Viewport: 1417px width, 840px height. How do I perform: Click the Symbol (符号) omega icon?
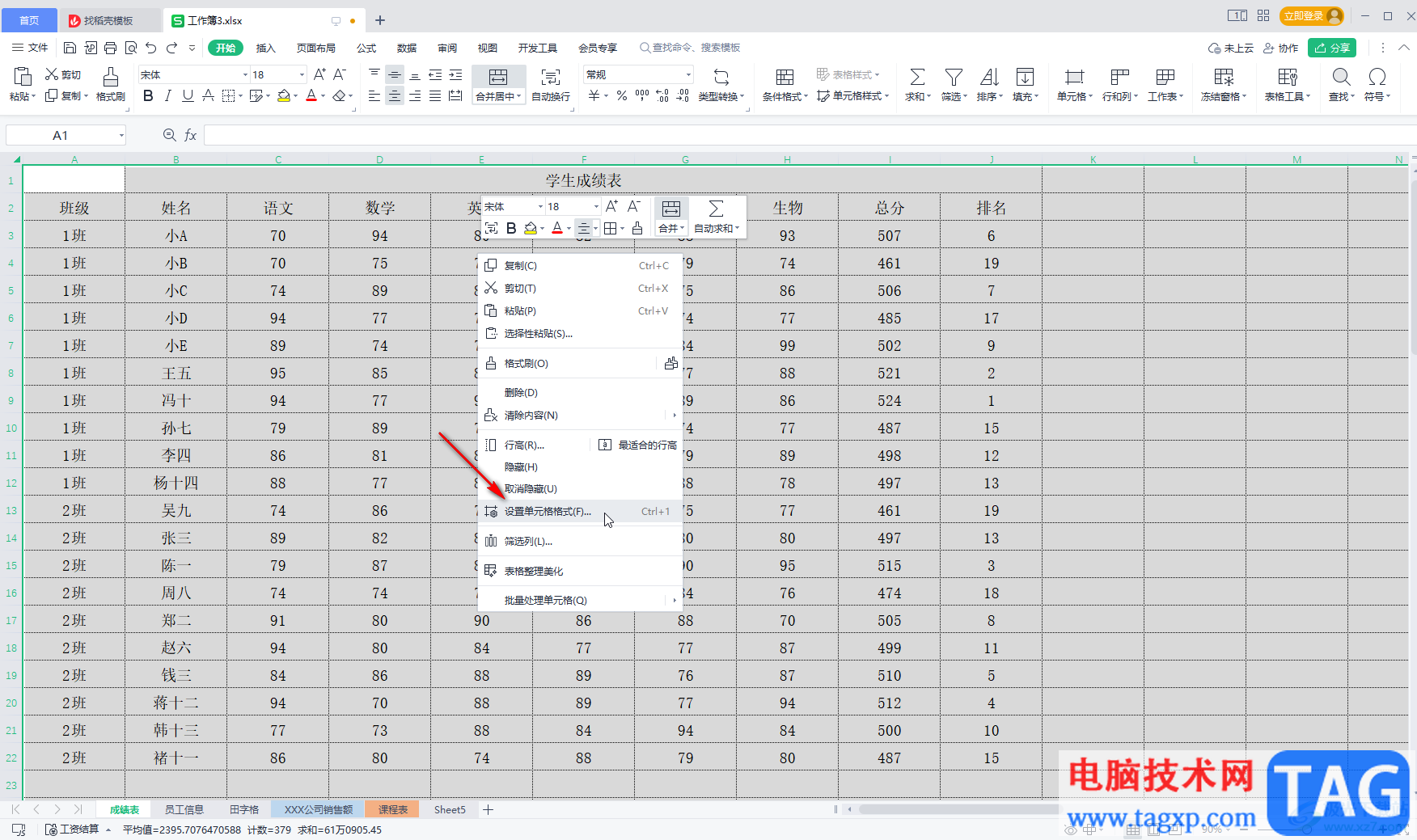pos(1377,77)
